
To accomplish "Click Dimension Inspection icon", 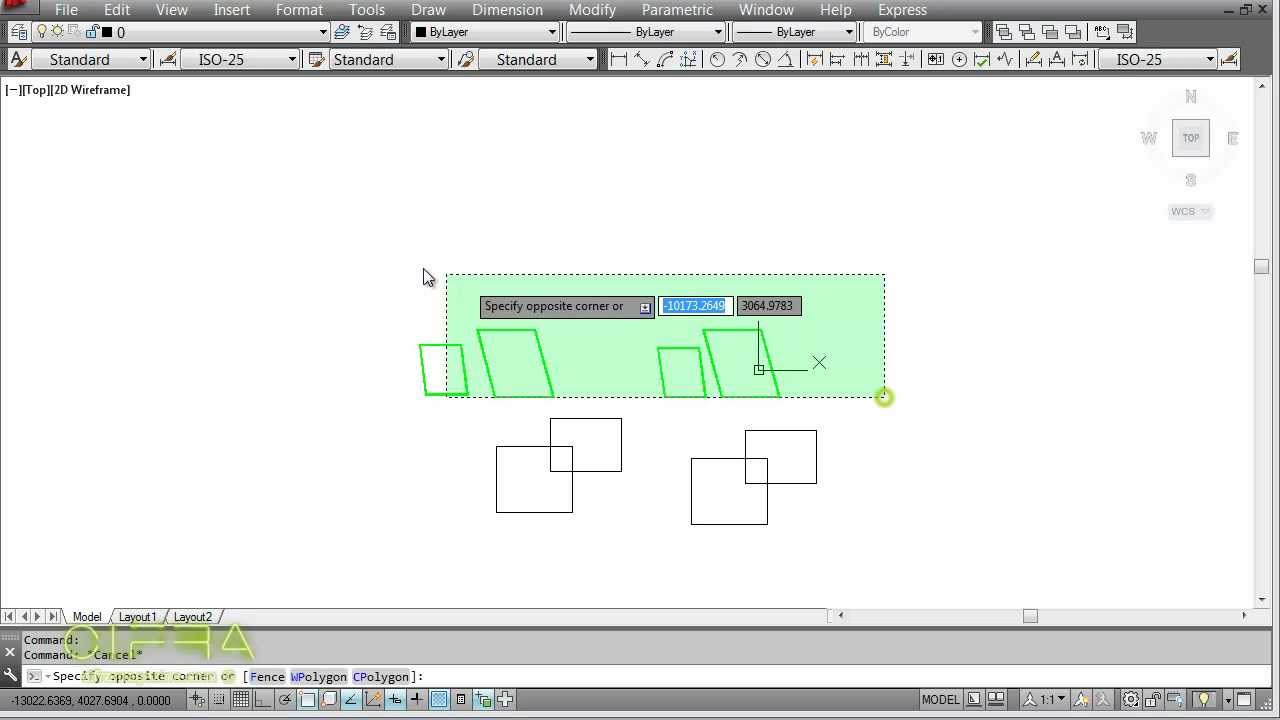I will click(x=982, y=59).
